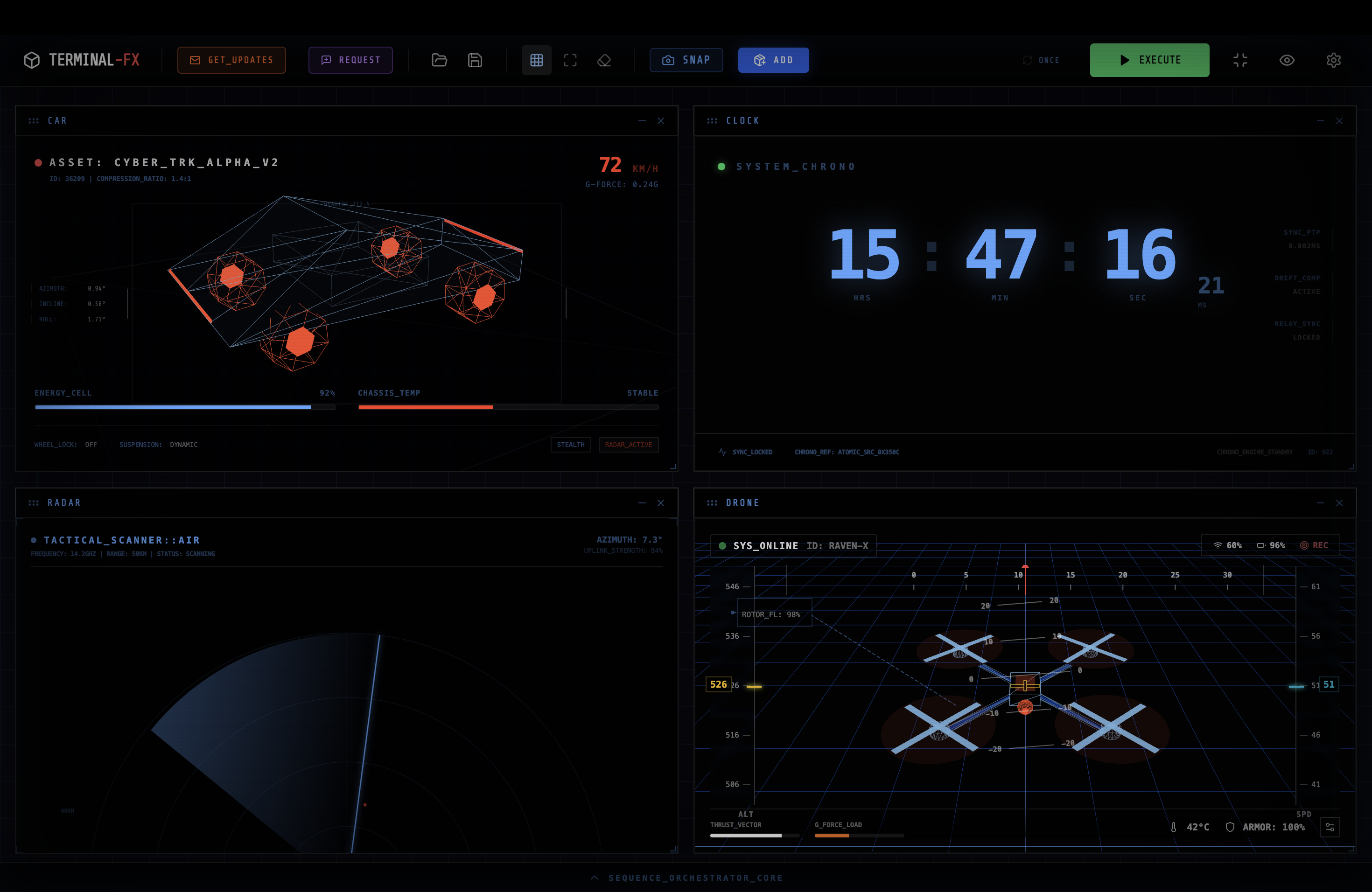
Task: Click the collapse arrows icon next to Execute
Action: pyautogui.click(x=1240, y=60)
